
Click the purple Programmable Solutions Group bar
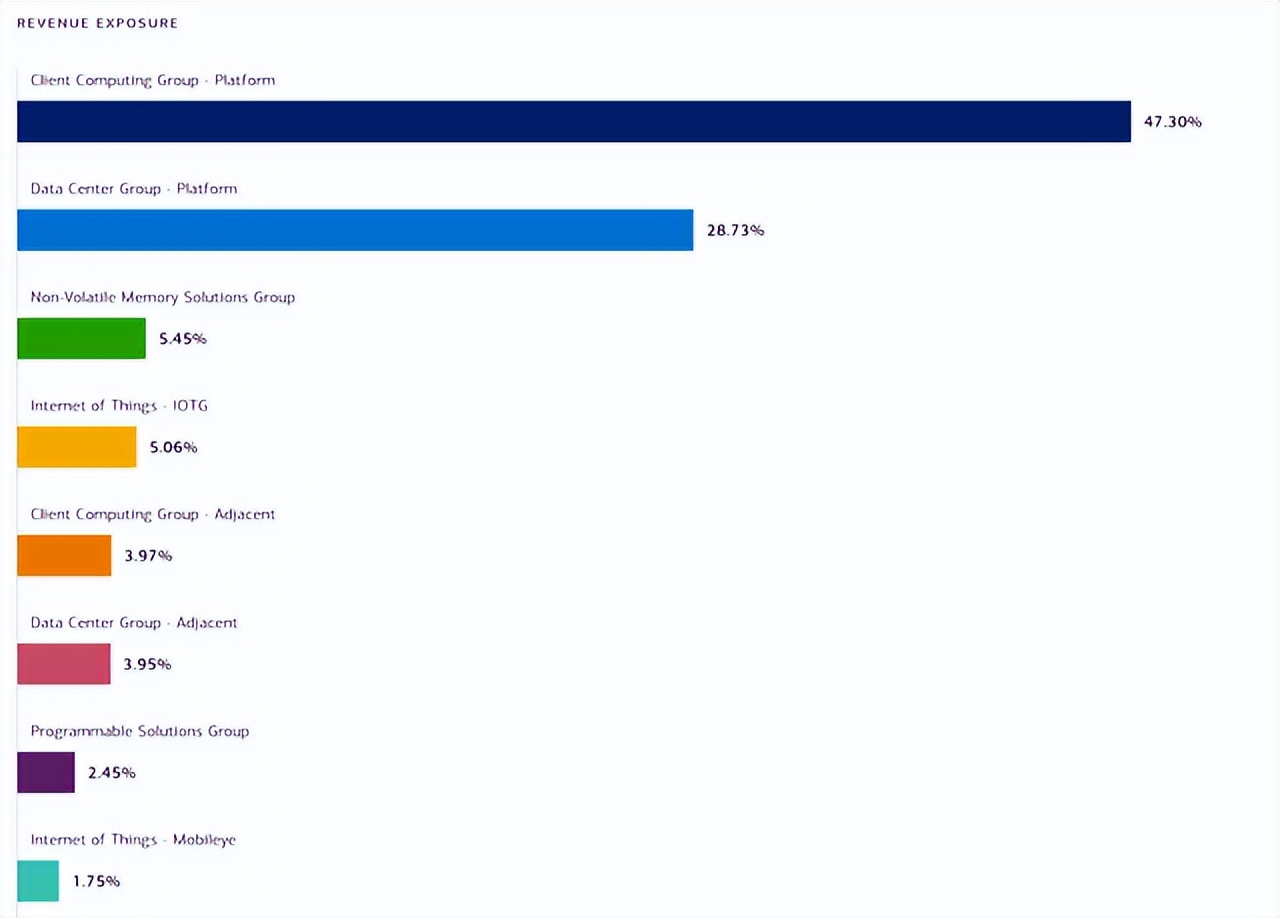[46, 772]
